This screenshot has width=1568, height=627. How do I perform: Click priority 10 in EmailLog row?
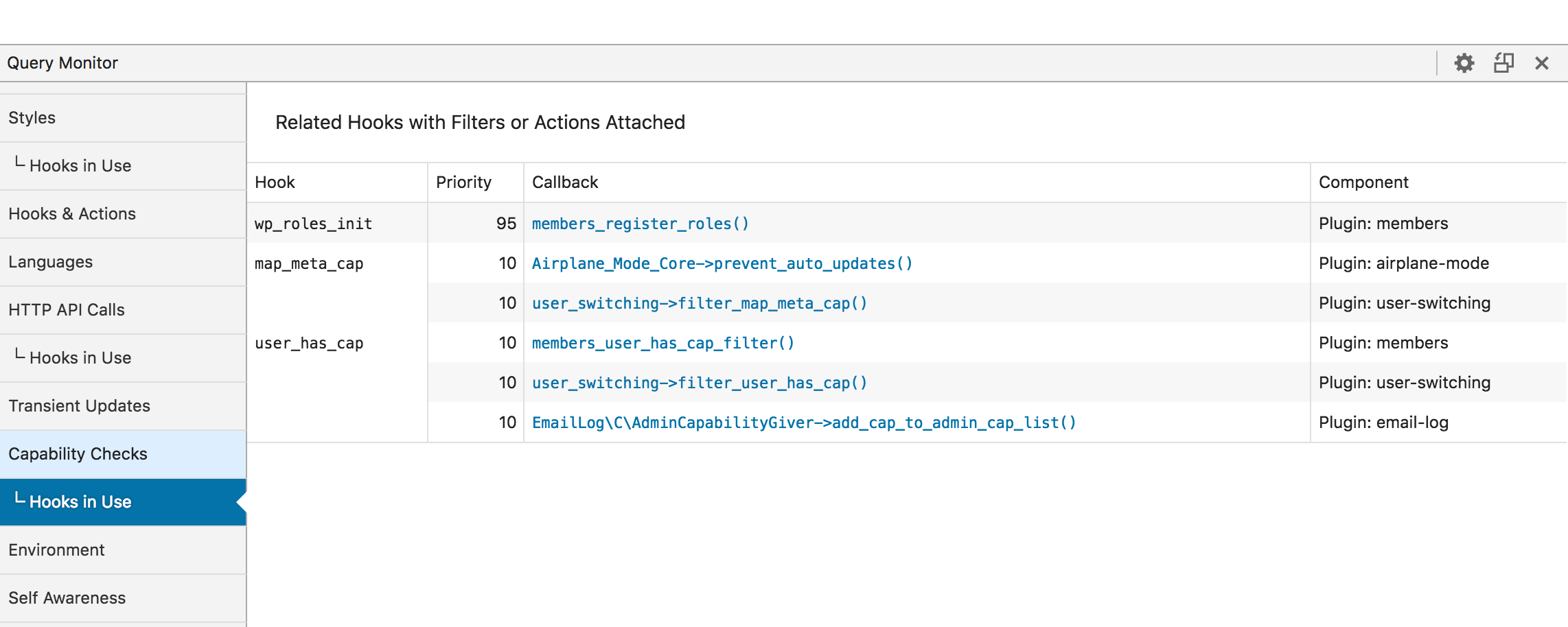(x=507, y=423)
